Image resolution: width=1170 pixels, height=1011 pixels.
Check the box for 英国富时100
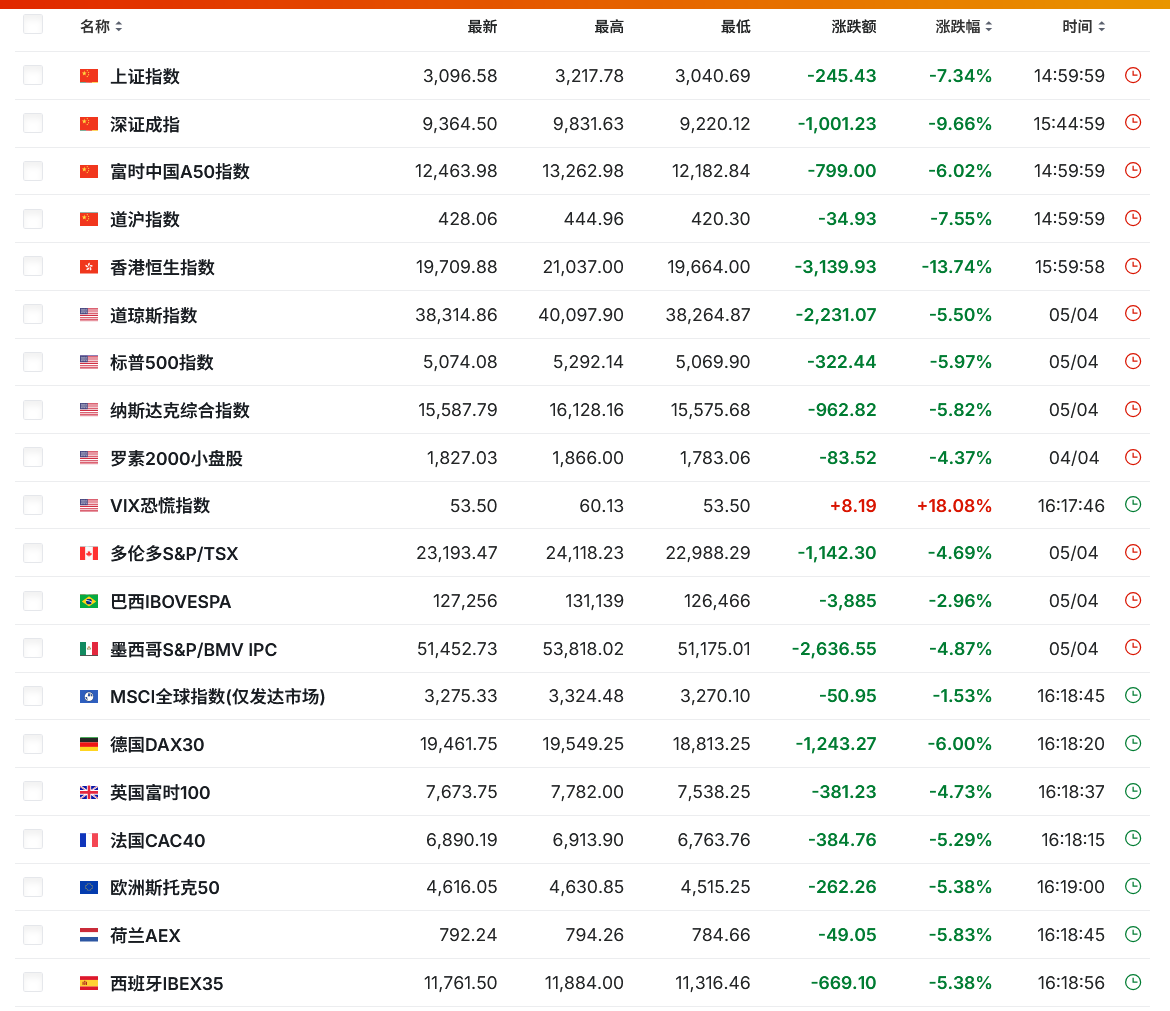pyautogui.click(x=33, y=792)
